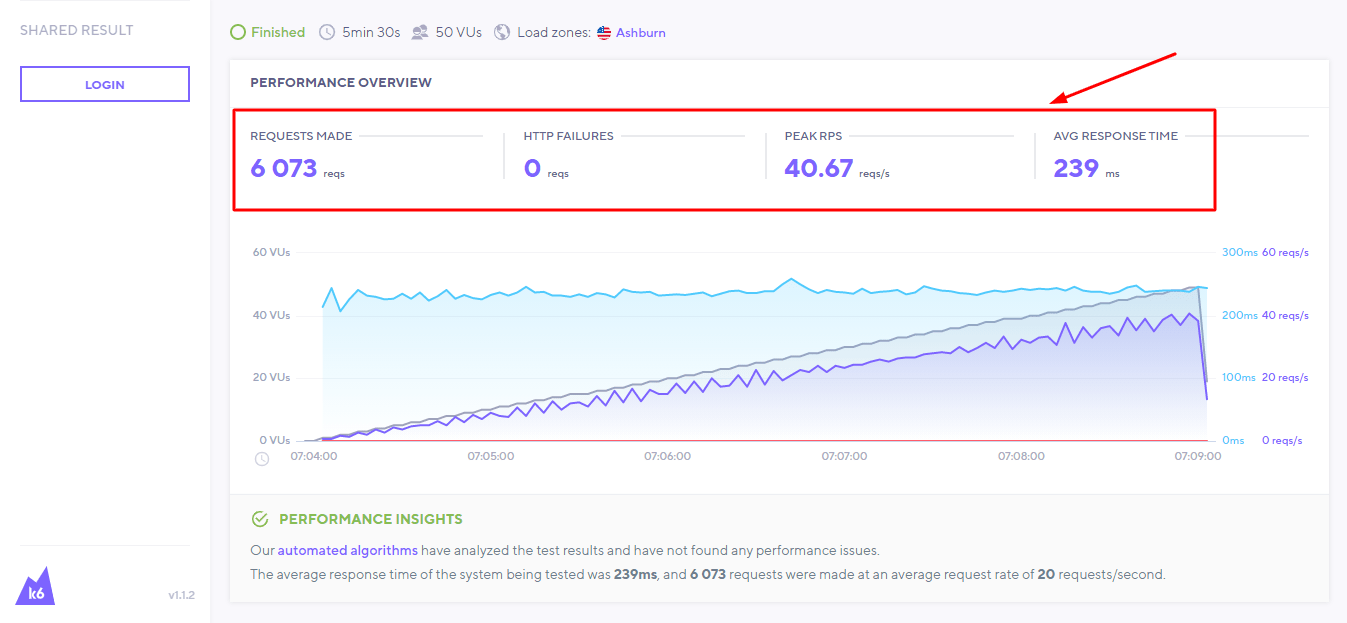Click the Performance Overview heading
The height and width of the screenshot is (623, 1347).
341,83
